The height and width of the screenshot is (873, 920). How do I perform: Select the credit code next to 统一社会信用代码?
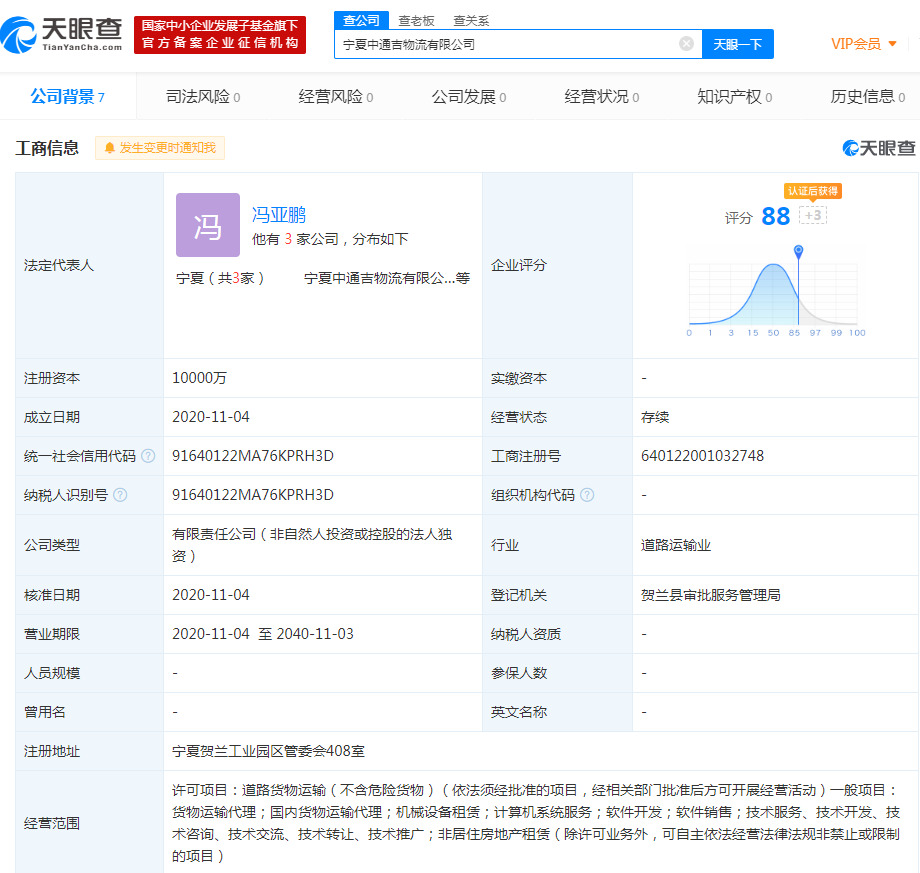click(253, 456)
